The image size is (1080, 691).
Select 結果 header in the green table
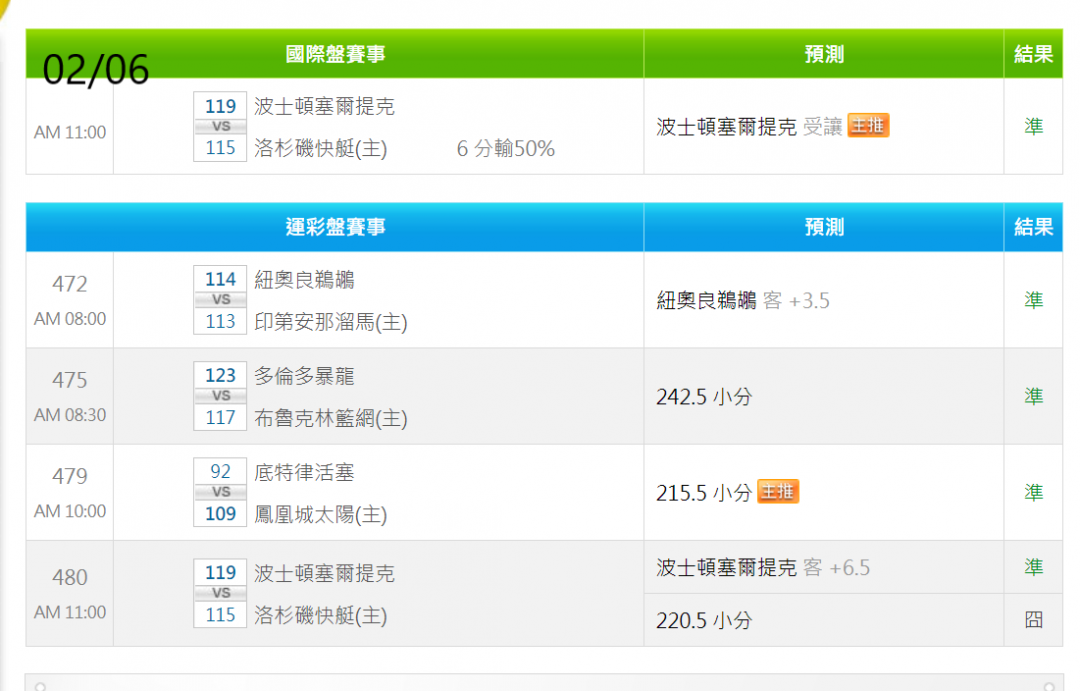1033,54
